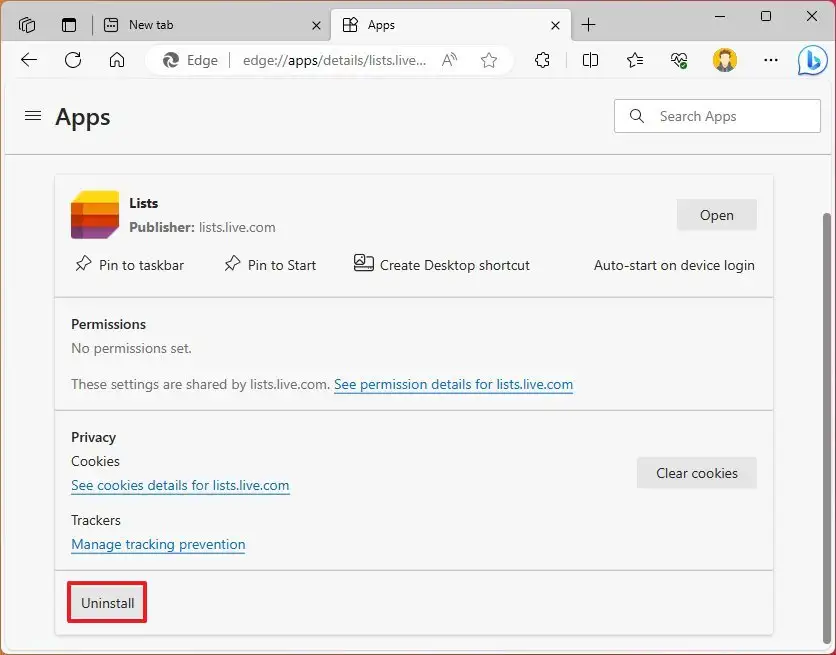836x655 pixels.
Task: Open Browser essentials
Action: coord(679,60)
